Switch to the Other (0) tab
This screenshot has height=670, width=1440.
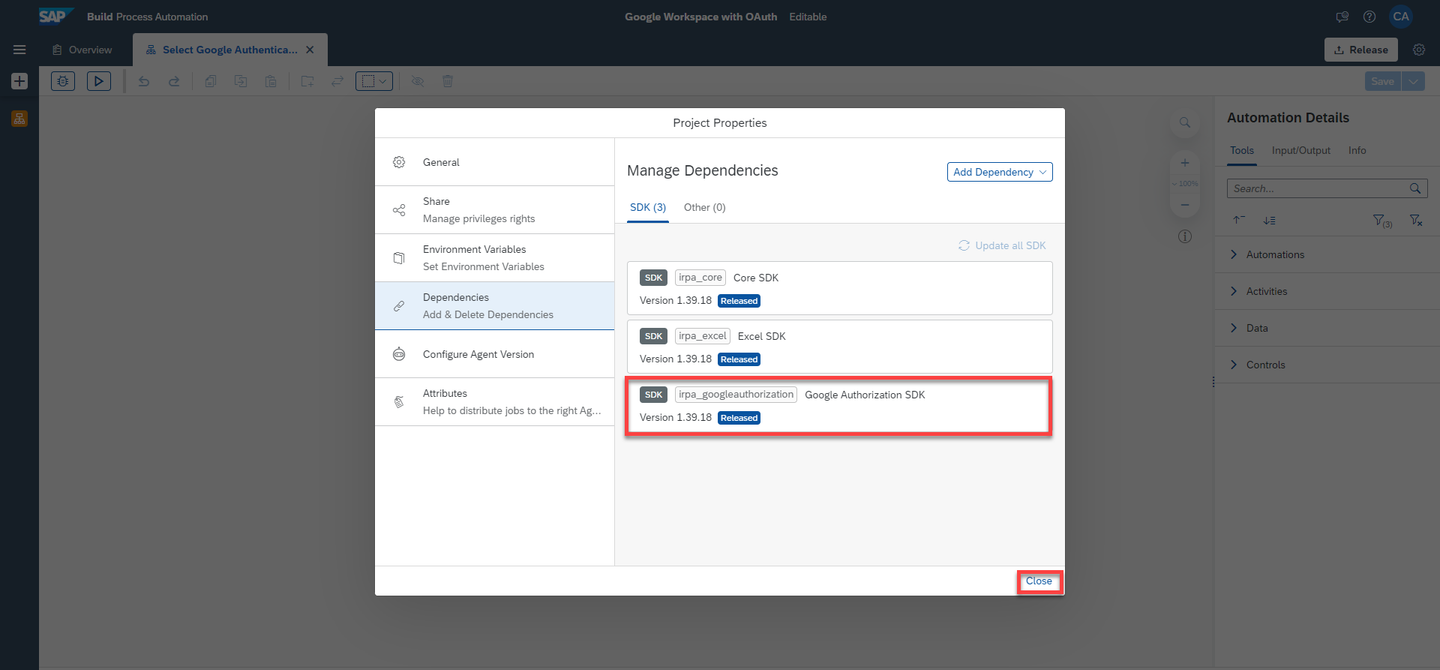pyautogui.click(x=705, y=207)
